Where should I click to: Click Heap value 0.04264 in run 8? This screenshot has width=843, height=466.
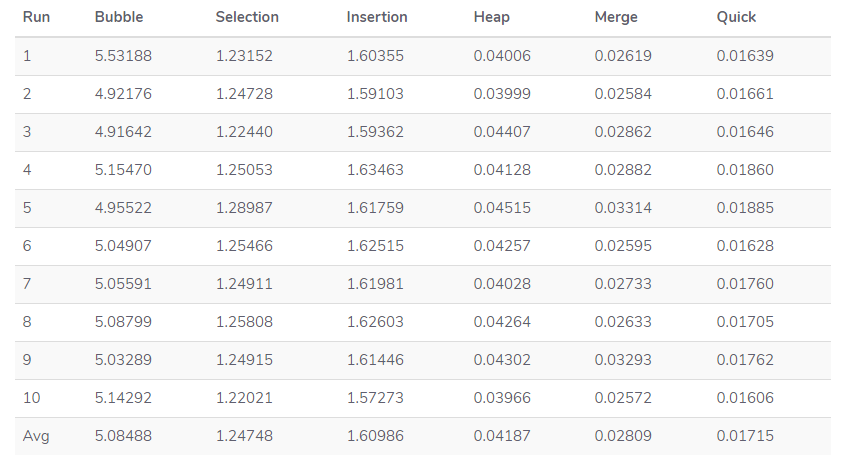coord(502,322)
